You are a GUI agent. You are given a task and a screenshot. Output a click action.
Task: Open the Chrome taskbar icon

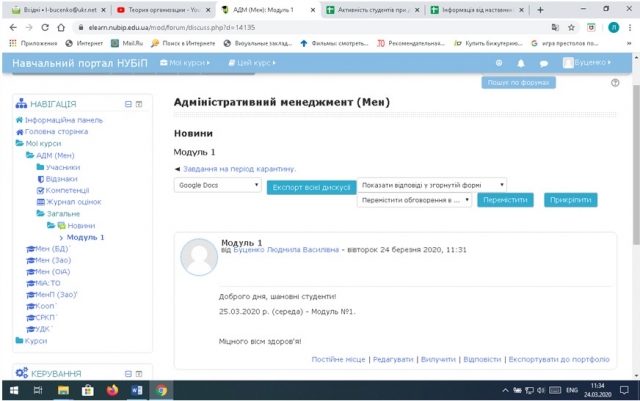coord(161,390)
